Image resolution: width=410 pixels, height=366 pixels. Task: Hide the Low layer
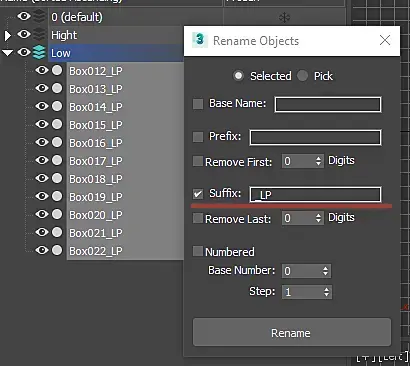tap(24, 52)
